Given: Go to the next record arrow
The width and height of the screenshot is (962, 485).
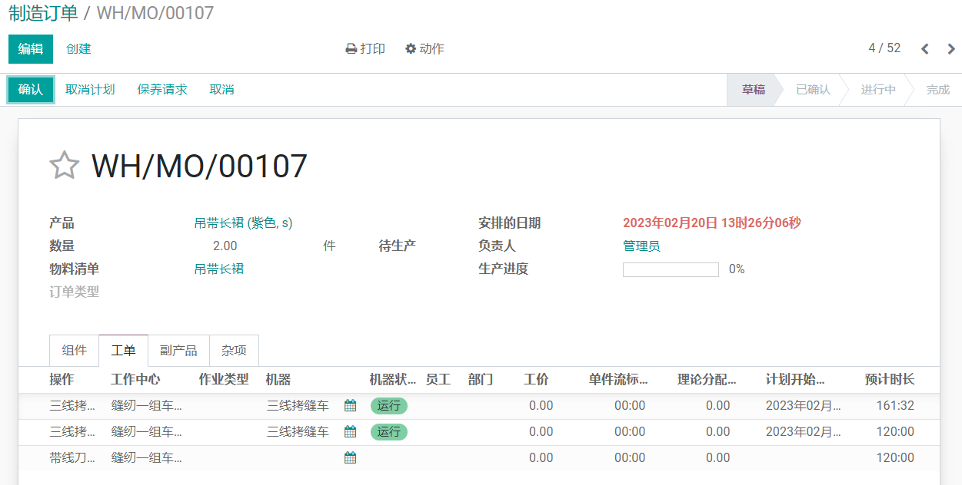Looking at the screenshot, I should (x=951, y=49).
